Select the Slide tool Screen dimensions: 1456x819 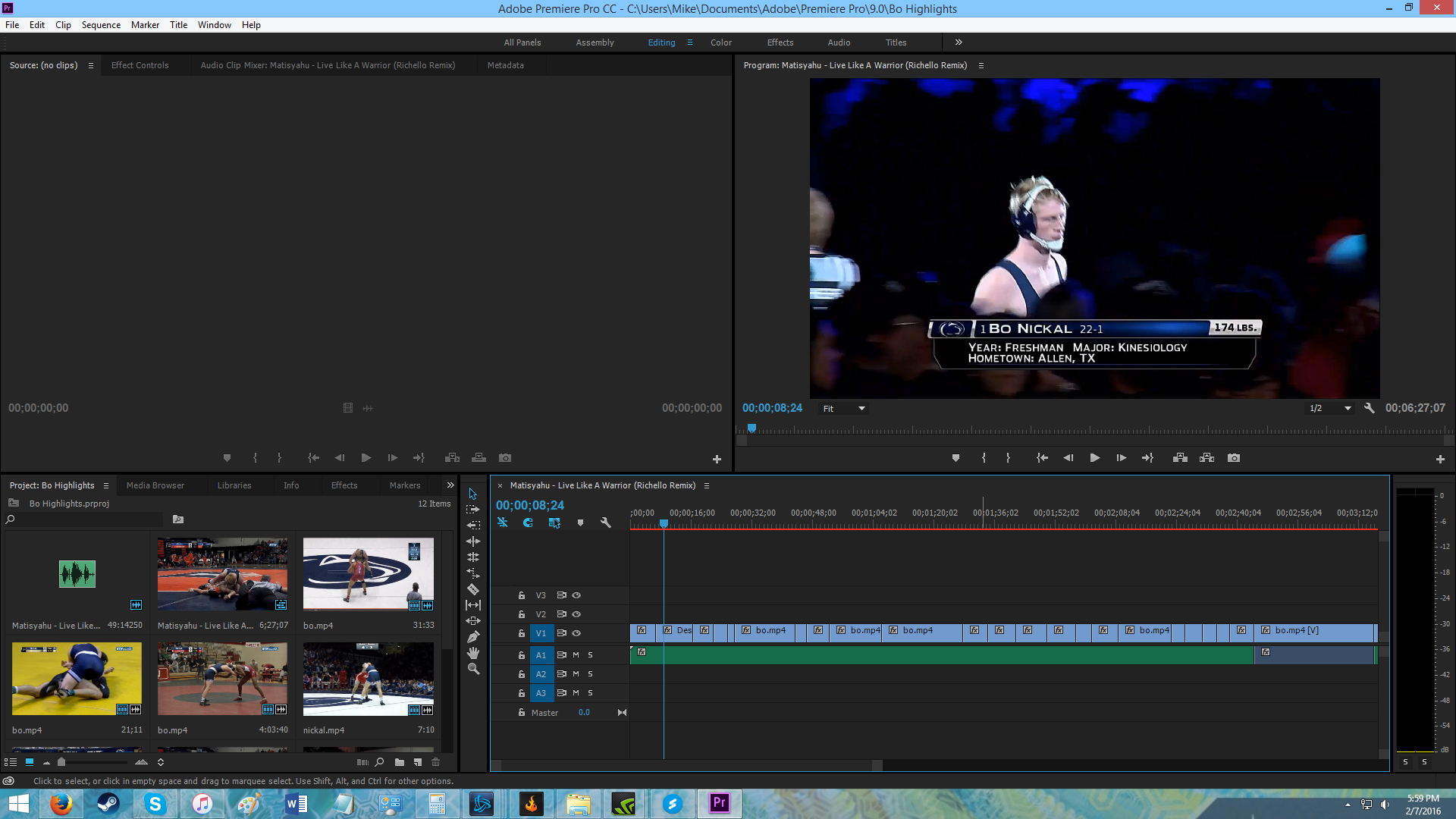click(472, 621)
